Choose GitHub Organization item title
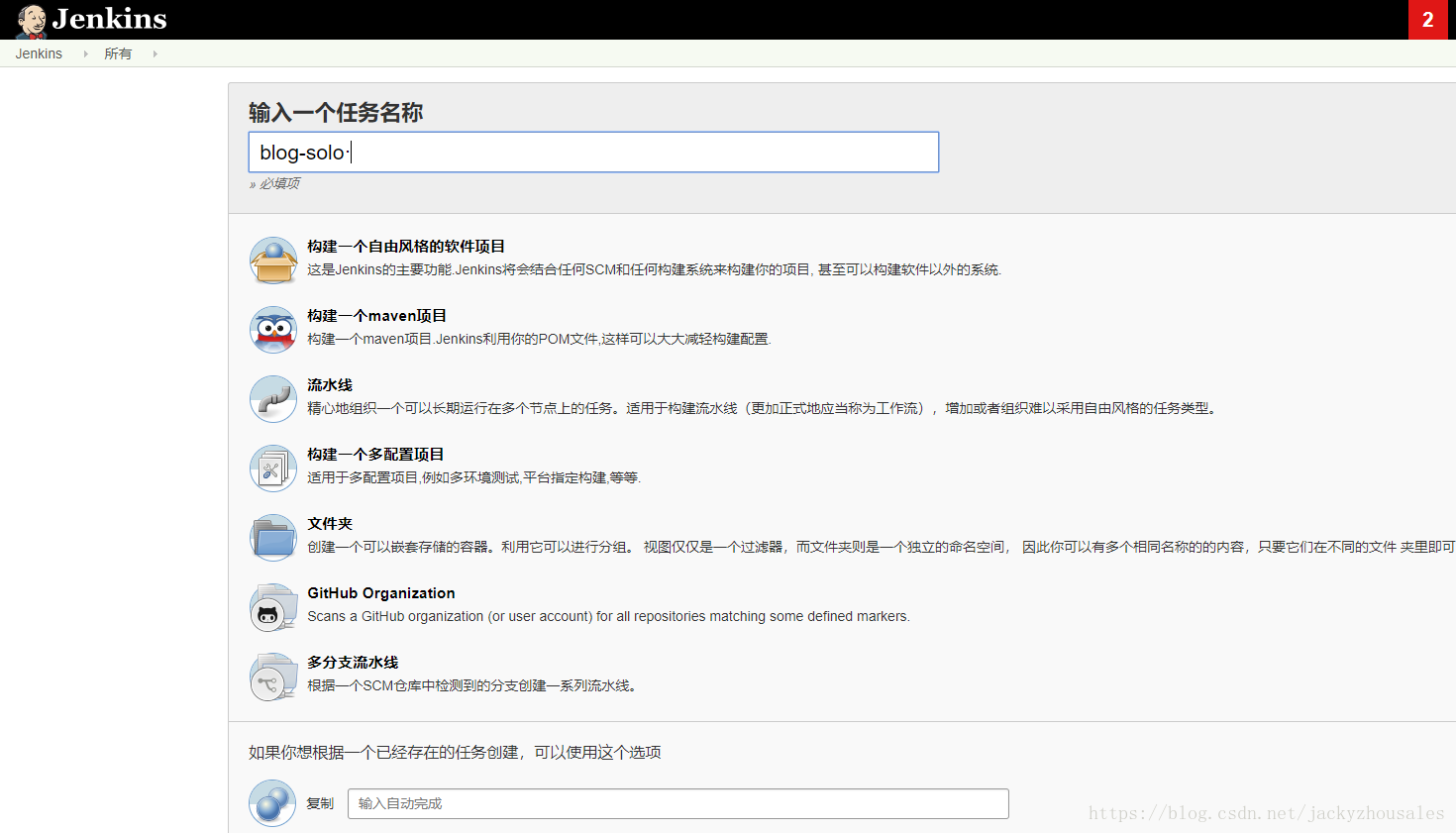Image resolution: width=1456 pixels, height=833 pixels. click(381, 593)
